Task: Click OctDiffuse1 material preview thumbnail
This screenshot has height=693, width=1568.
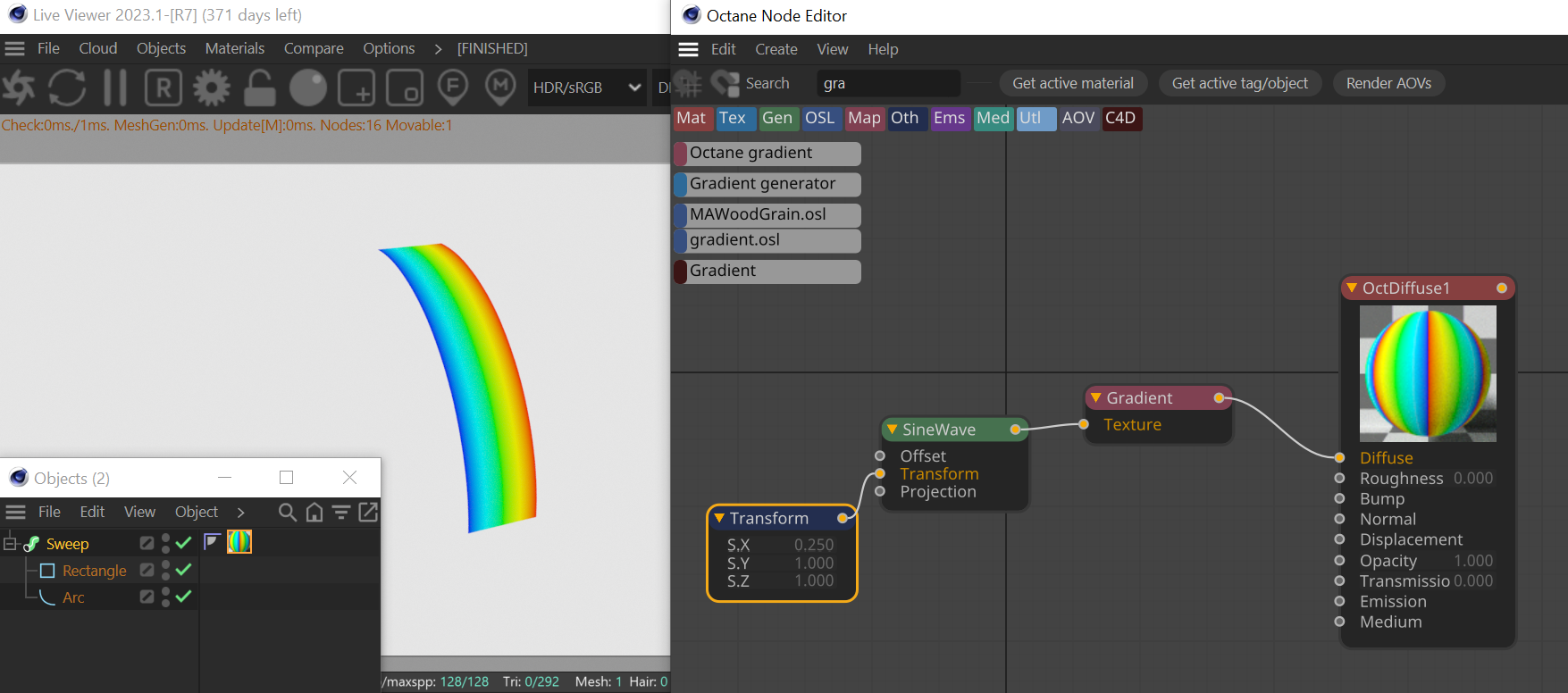Action: (x=1428, y=373)
